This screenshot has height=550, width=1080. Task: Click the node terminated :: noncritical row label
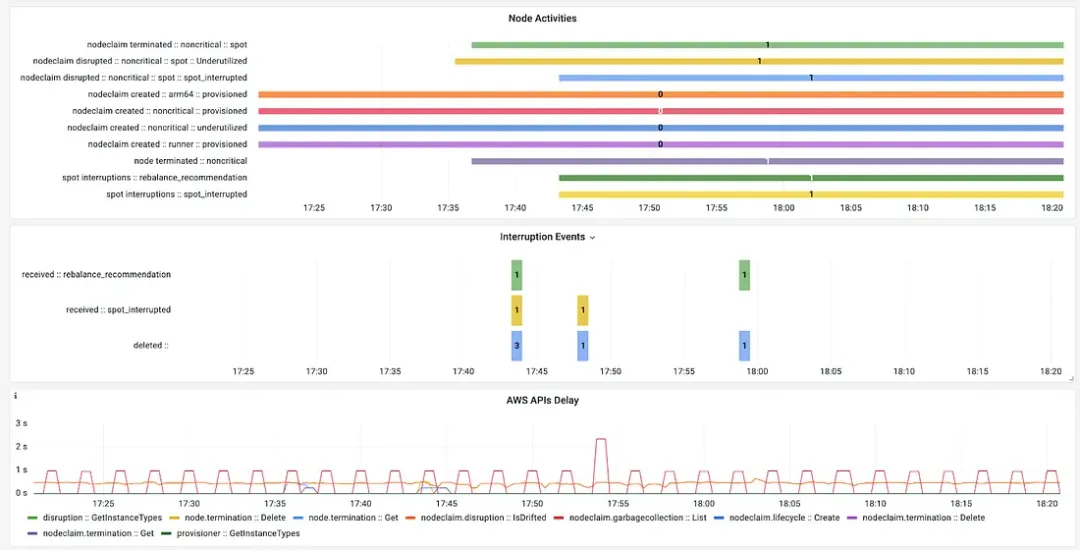[x=190, y=161]
